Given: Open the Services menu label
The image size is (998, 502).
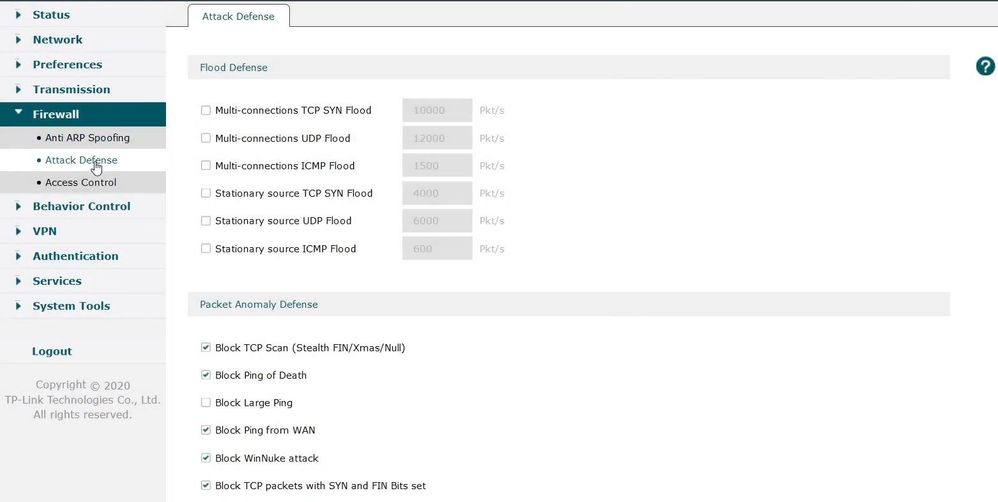Looking at the screenshot, I should pyautogui.click(x=57, y=281).
